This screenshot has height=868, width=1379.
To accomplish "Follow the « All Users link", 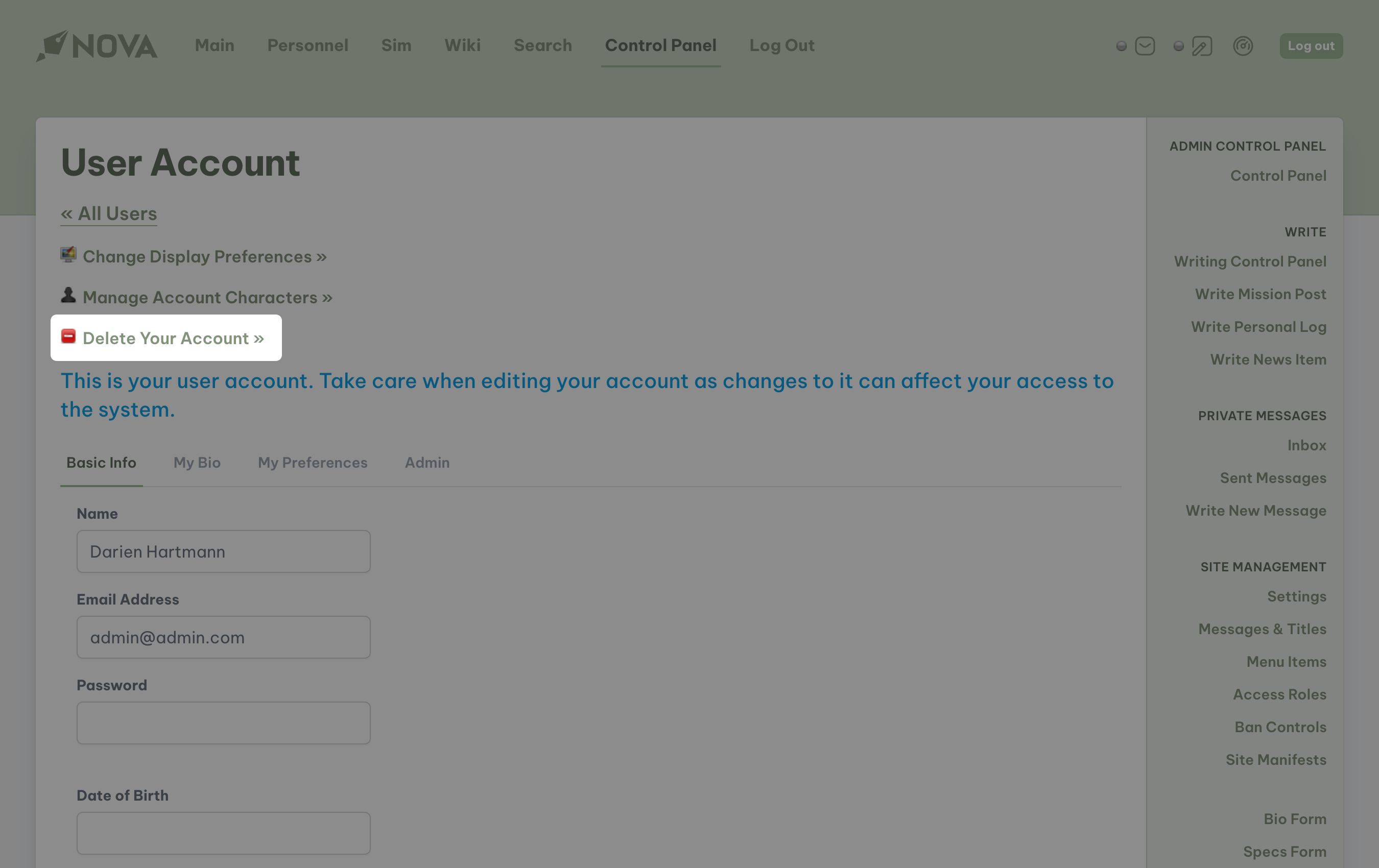I will click(x=109, y=213).
